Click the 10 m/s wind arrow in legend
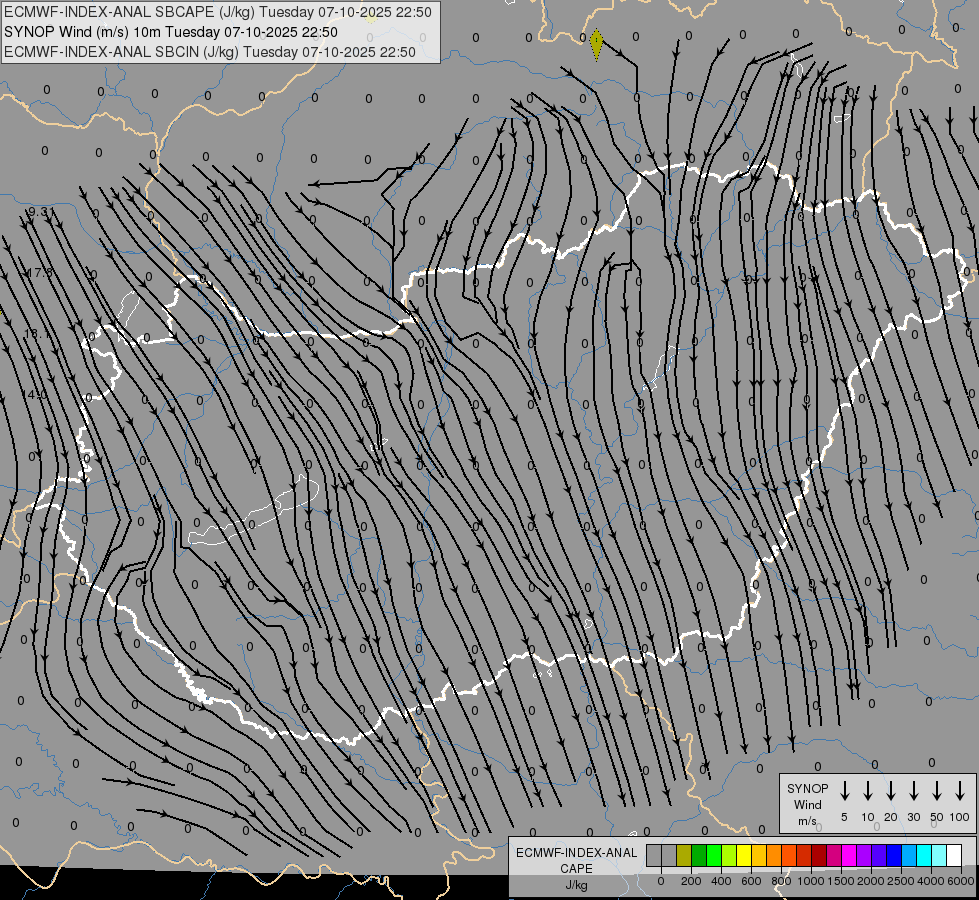The image size is (979, 900). coord(868,791)
